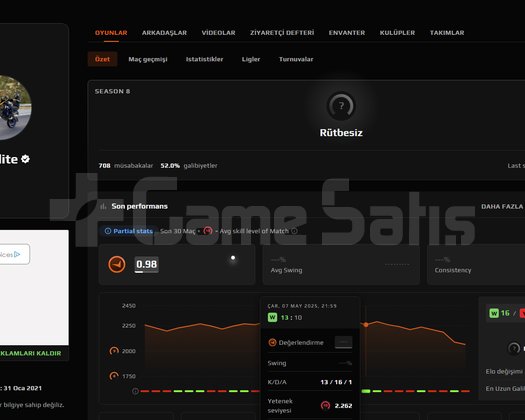The height and width of the screenshot is (420, 525).
Task: Click the ad choices icon in advertisement
Action: point(17,255)
